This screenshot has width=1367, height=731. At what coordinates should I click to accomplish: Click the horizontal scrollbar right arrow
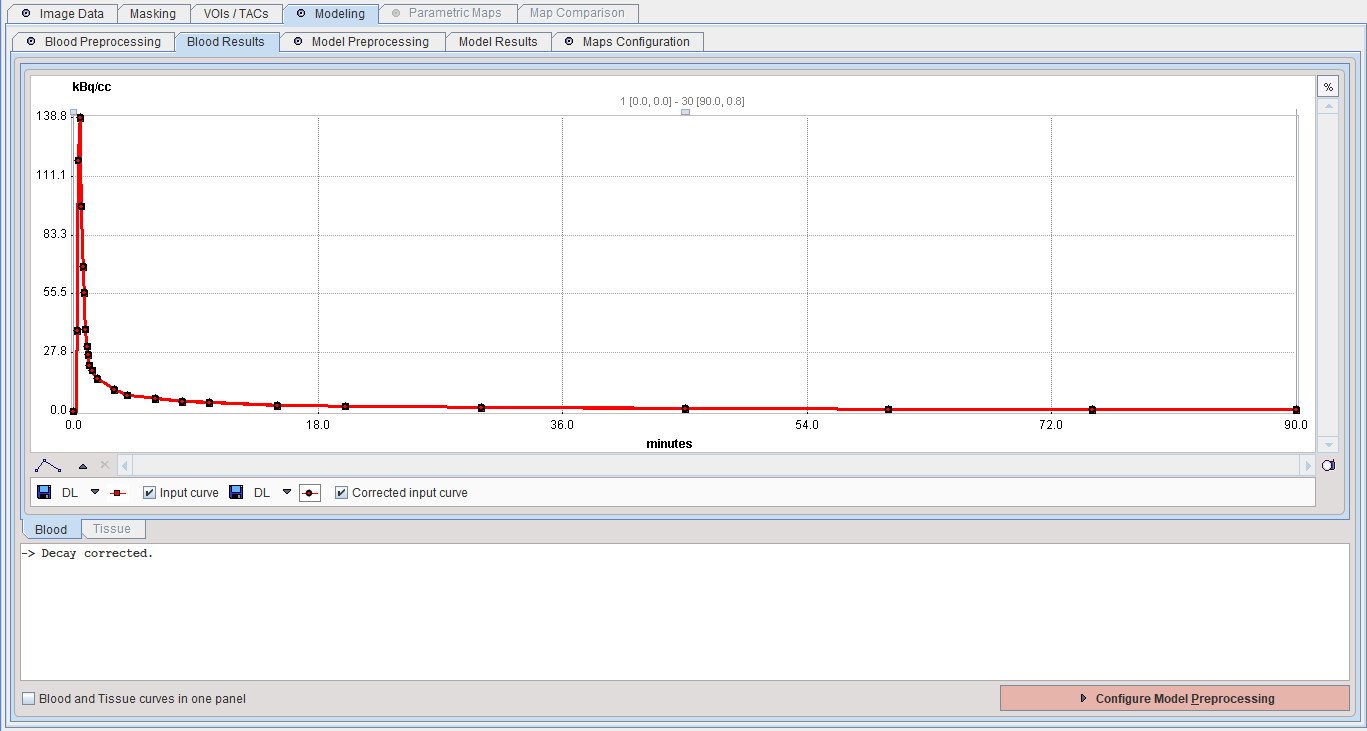1308,465
